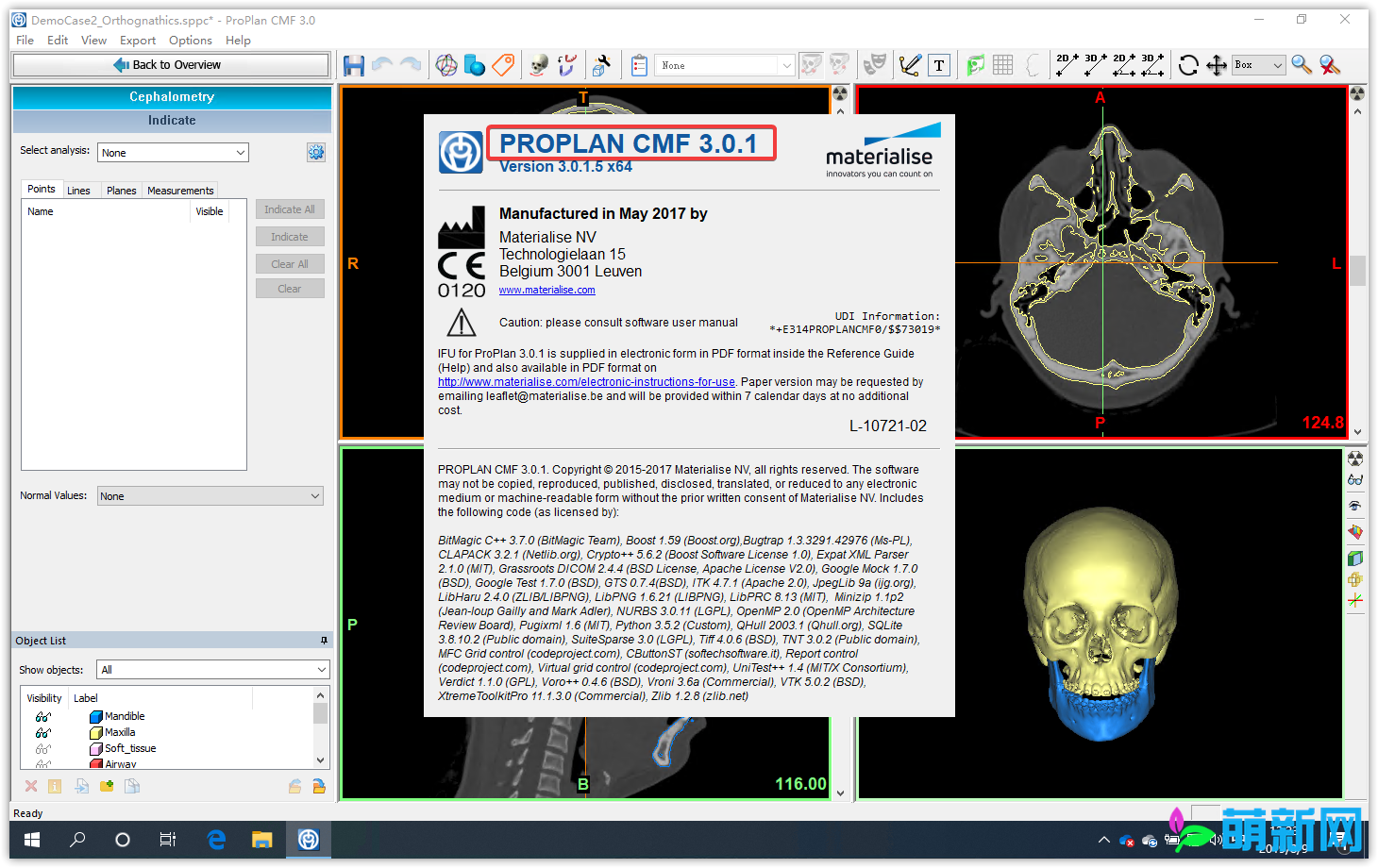Select the Pan view tool
The width and height of the screenshot is (1378, 868).
click(1218, 64)
